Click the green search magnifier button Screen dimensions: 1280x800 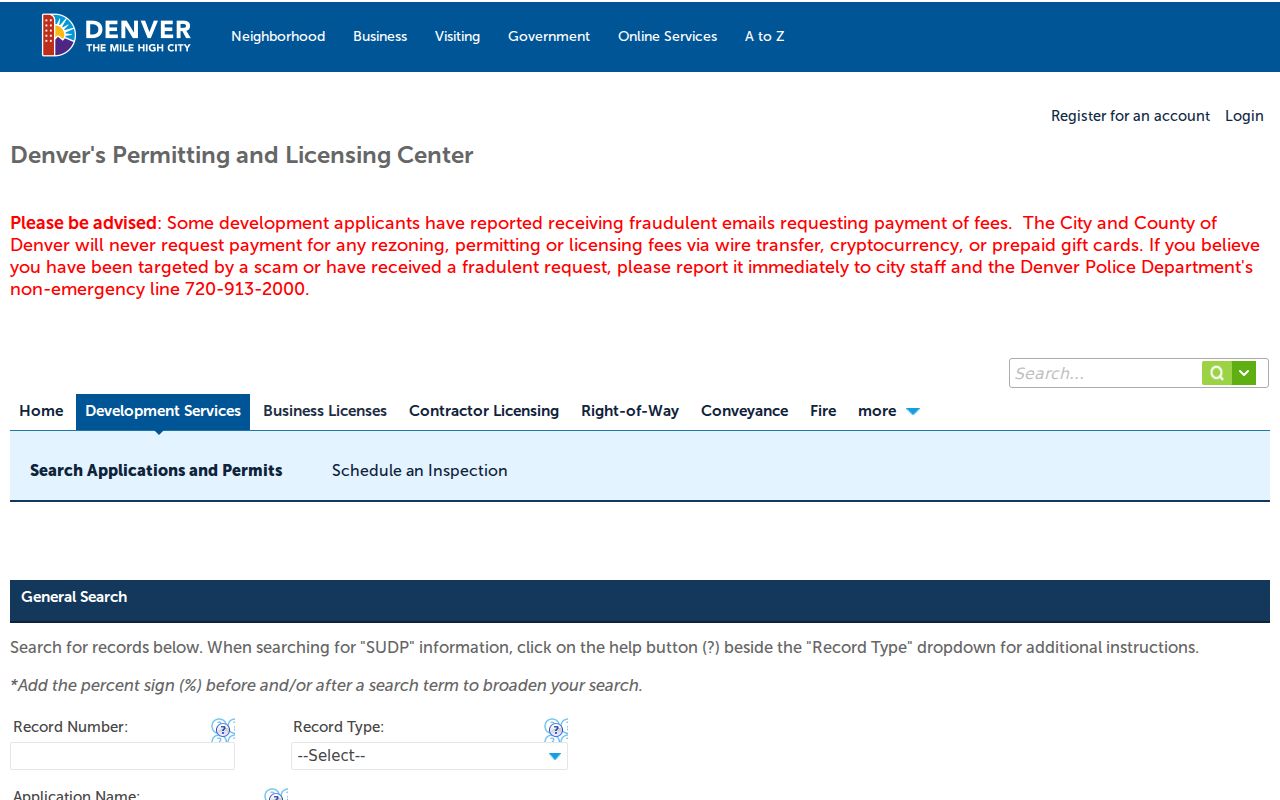click(x=1217, y=373)
